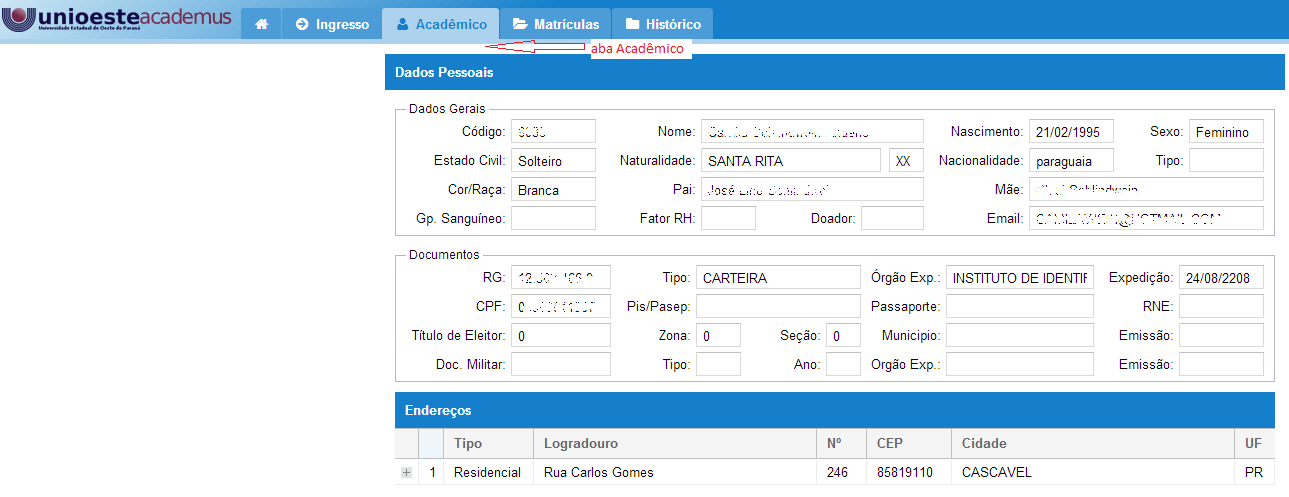Click the Naturalidade field SANTA RITA
The height and width of the screenshot is (497, 1289).
tap(791, 161)
